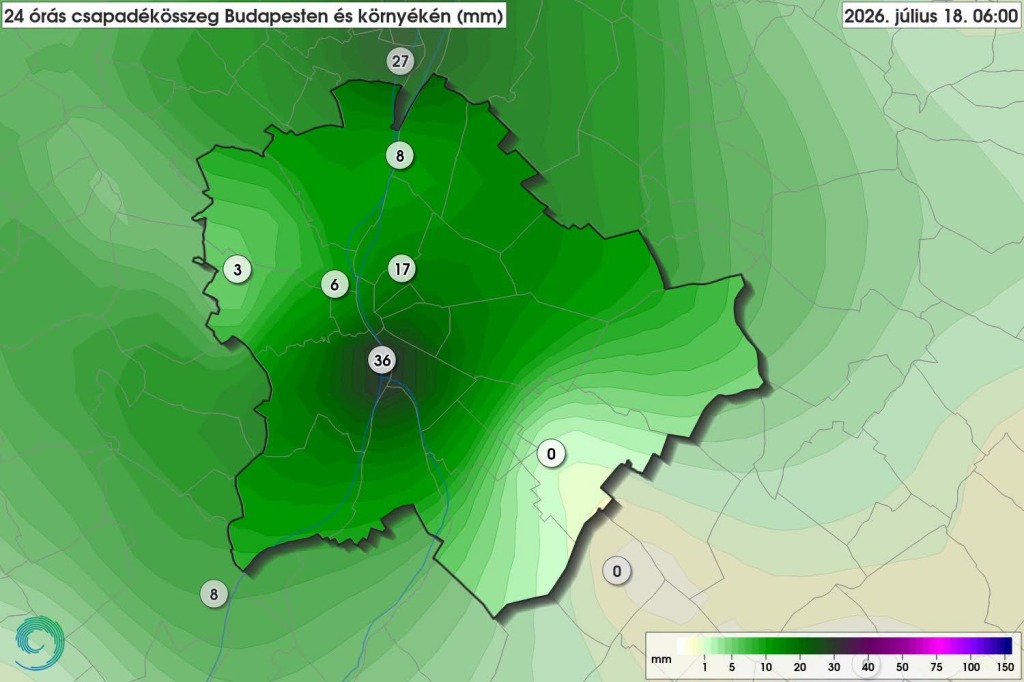The image size is (1024, 682).
Task: Select the station marker showing 36
Action: pos(382,360)
